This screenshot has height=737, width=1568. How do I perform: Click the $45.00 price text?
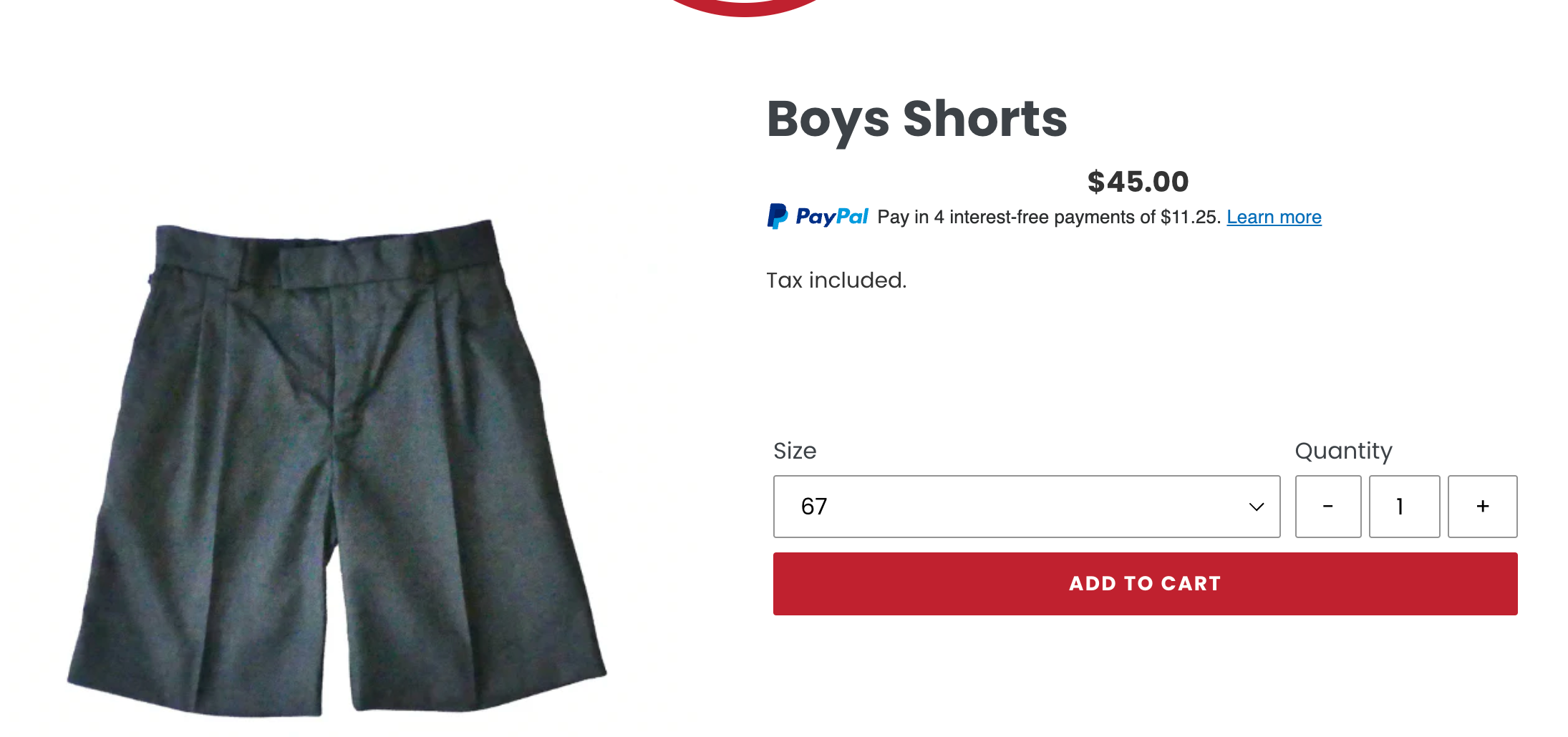tap(1138, 182)
